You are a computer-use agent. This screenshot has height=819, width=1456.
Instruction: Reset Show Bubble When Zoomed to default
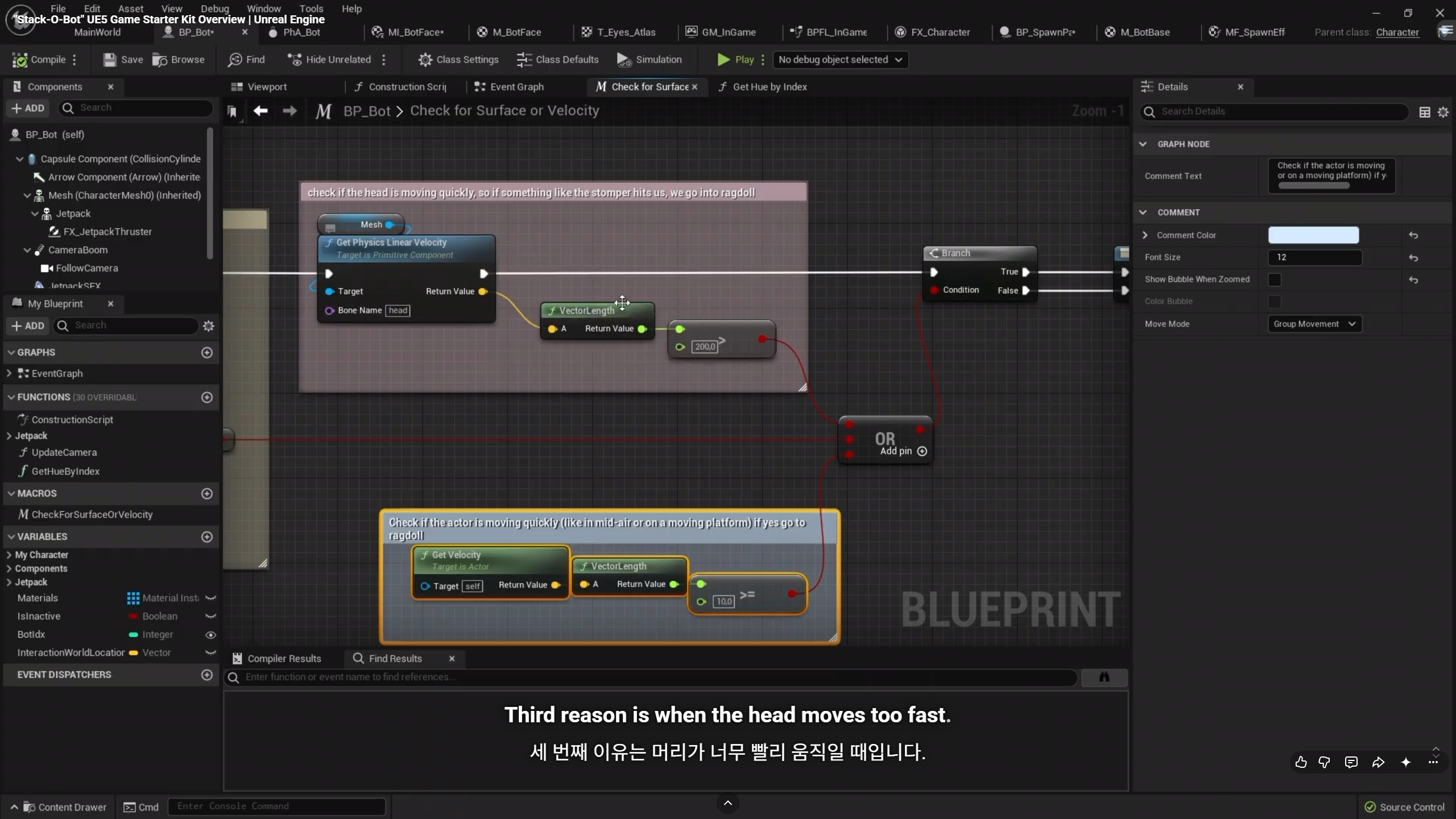pos(1413,280)
